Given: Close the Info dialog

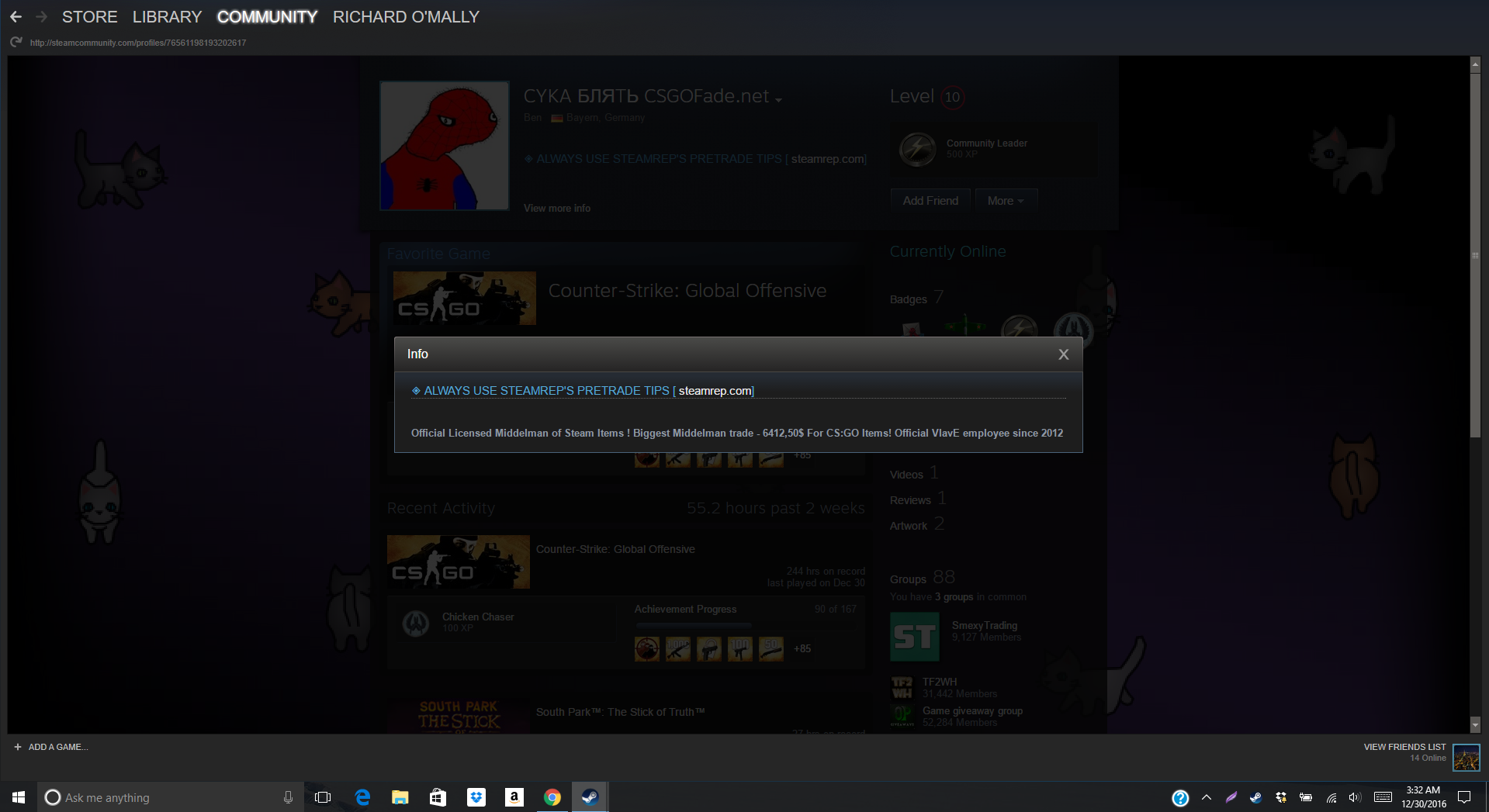Looking at the screenshot, I should point(1063,354).
